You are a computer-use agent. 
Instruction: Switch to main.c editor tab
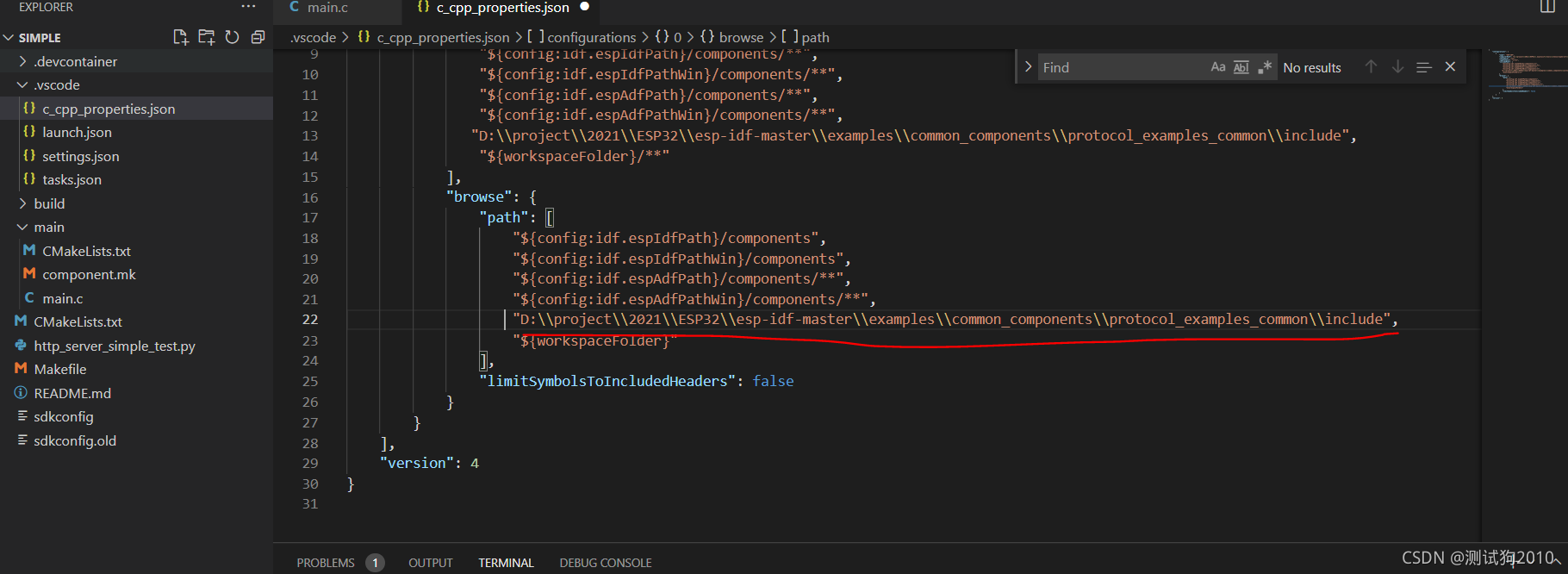327,8
